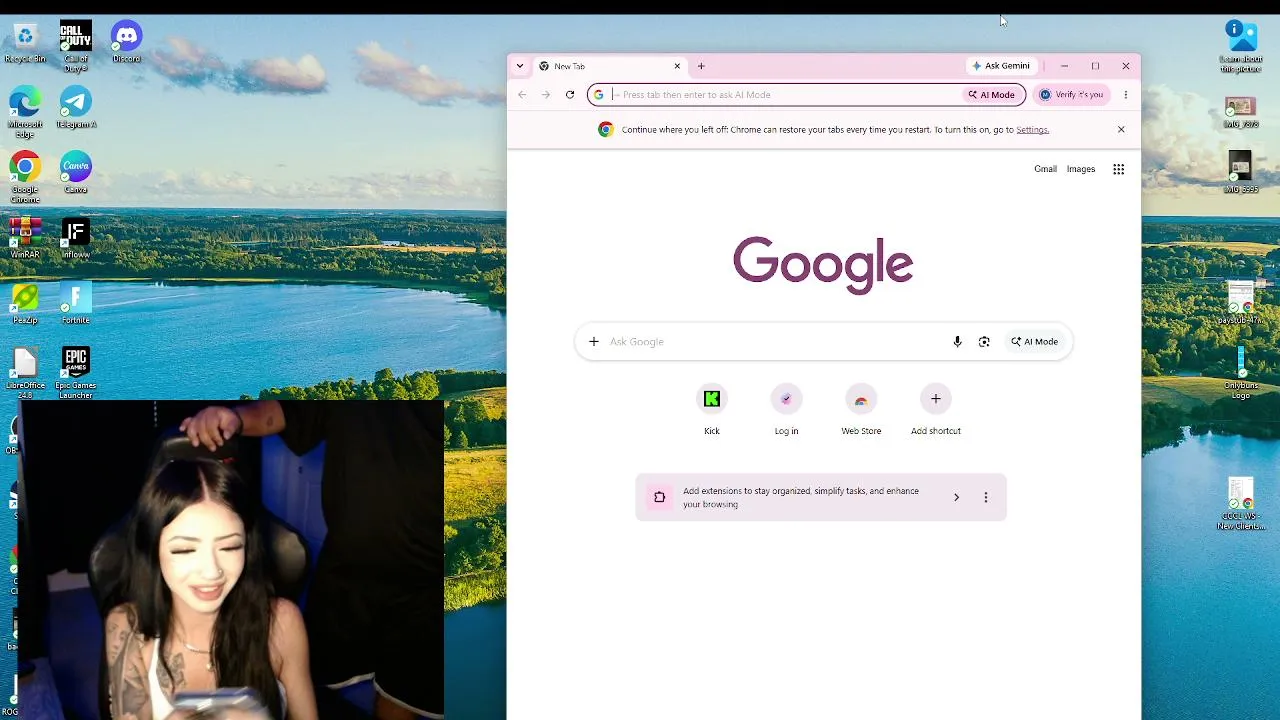1280x720 pixels.
Task: Click AI Mode in Google search box
Action: [1034, 342]
